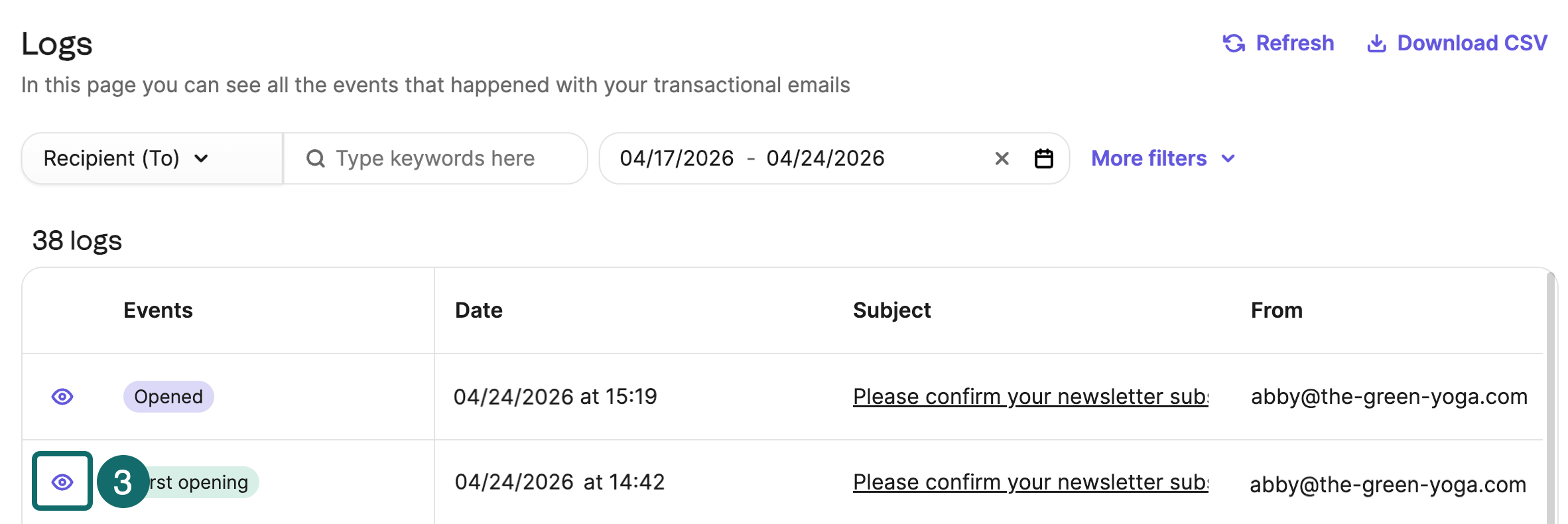Open the calendar icon next to date range
This screenshot has width=1568, height=524.
pos(1043,158)
